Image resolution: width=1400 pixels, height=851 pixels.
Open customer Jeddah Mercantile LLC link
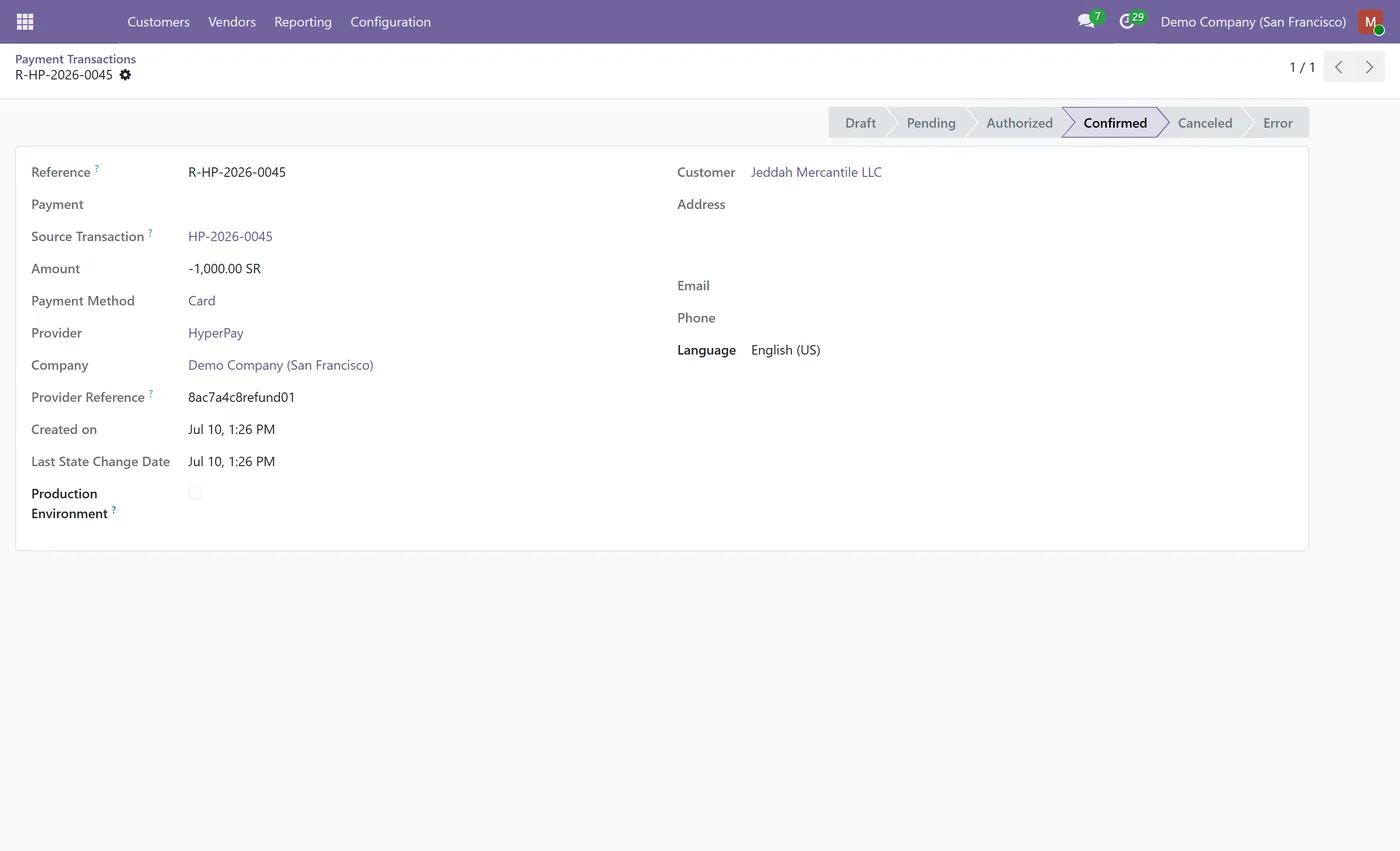tap(816, 172)
